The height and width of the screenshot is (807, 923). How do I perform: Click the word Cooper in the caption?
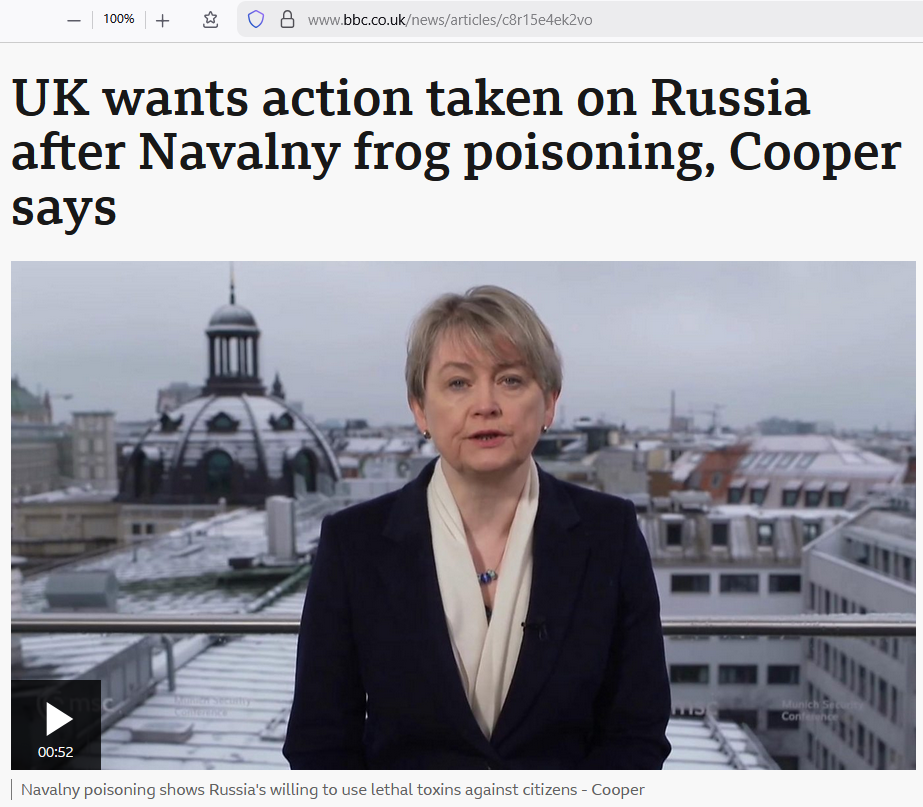pyautogui.click(x=617, y=790)
